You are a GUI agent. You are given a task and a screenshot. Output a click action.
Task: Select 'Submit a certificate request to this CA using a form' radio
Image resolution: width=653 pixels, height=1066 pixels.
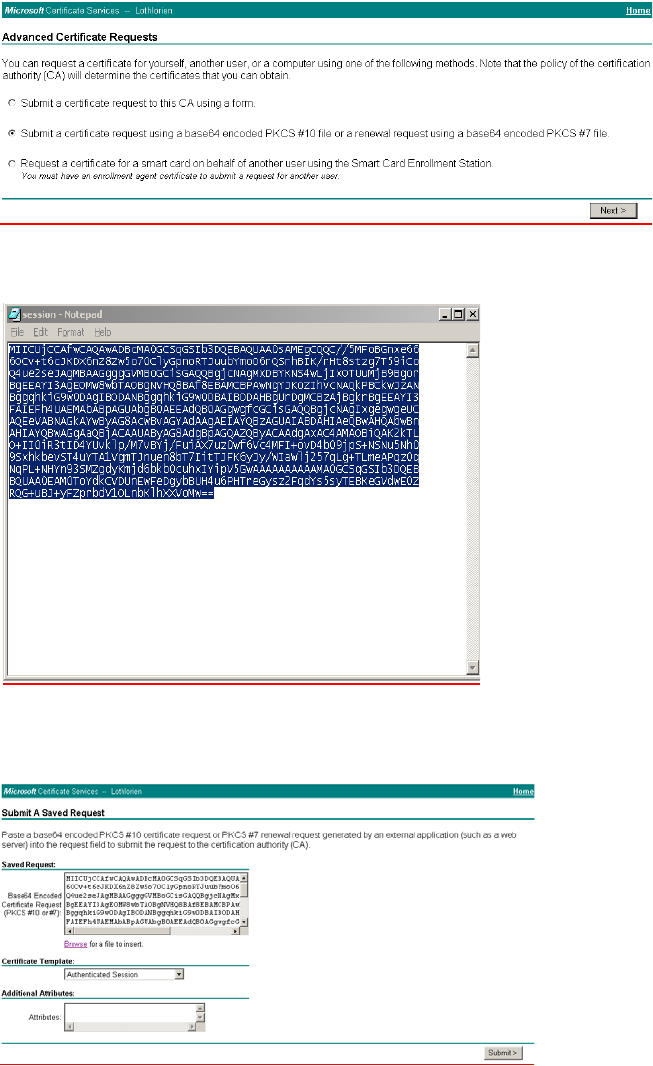(x=12, y=103)
